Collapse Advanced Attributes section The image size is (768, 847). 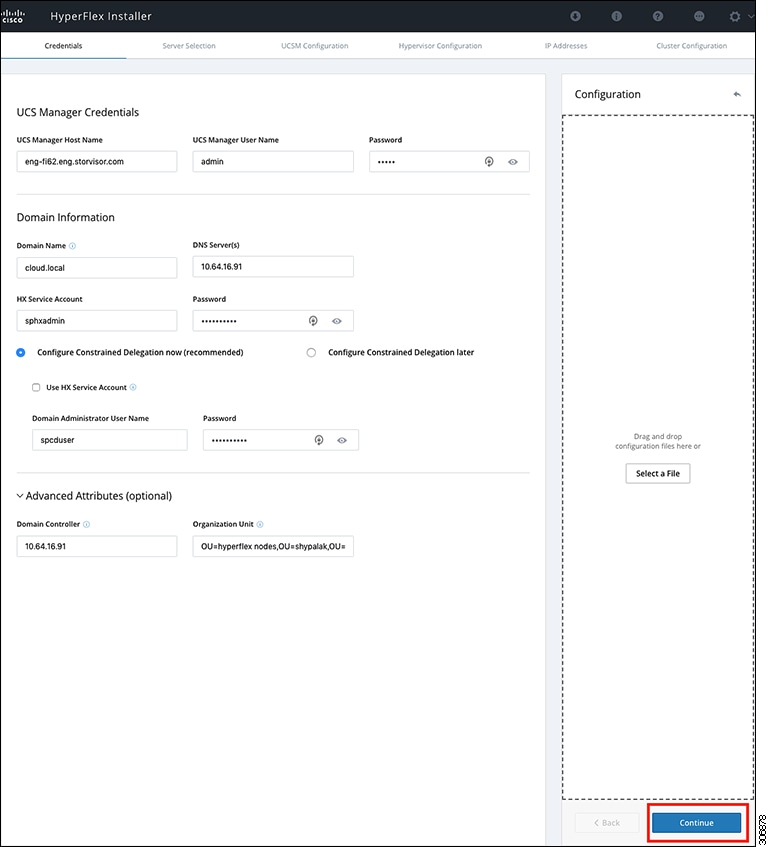[x=20, y=496]
